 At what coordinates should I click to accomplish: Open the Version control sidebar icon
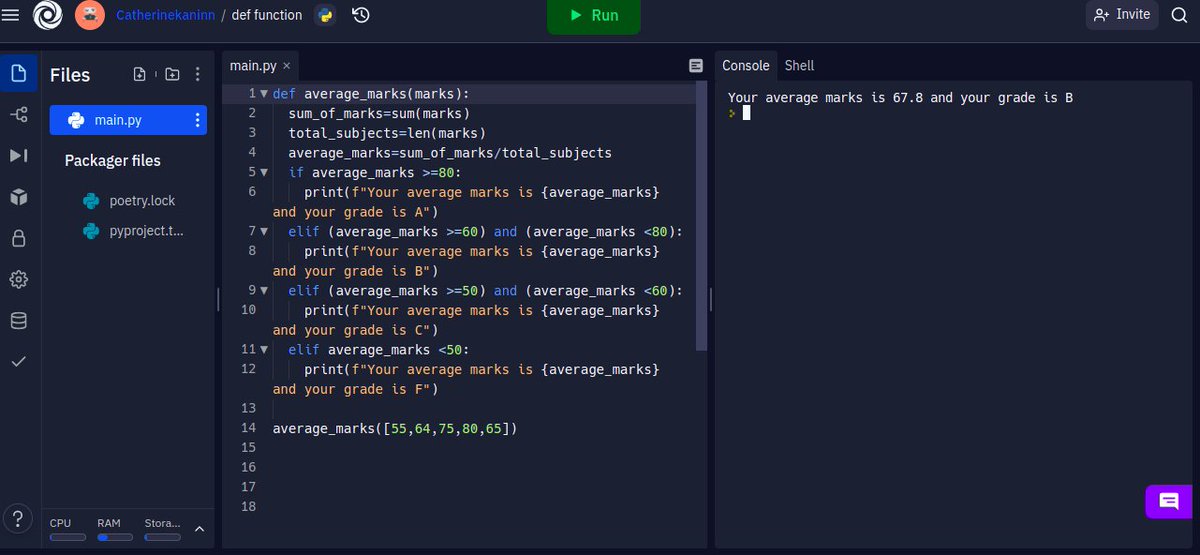[17, 115]
